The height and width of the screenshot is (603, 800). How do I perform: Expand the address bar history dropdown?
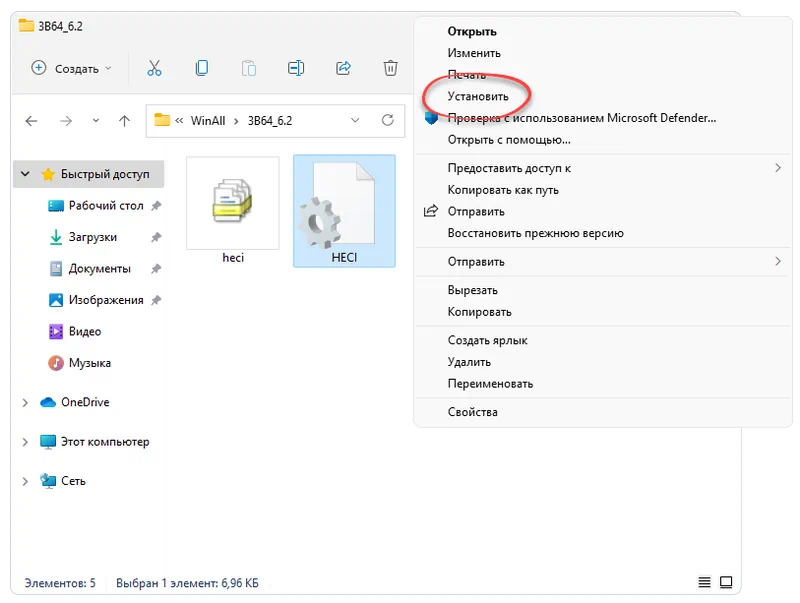(x=355, y=120)
